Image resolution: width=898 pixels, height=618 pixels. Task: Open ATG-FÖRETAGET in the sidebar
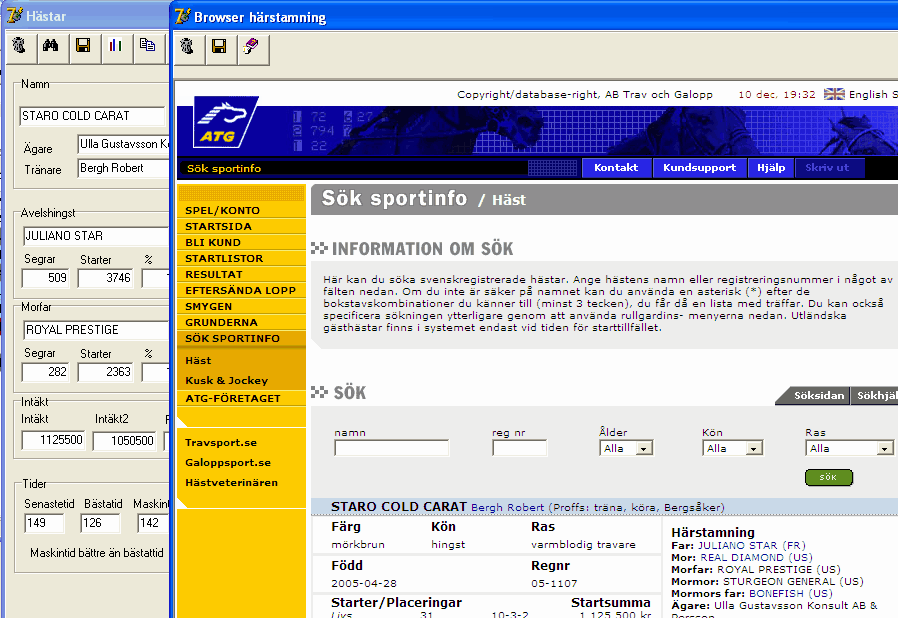233,399
